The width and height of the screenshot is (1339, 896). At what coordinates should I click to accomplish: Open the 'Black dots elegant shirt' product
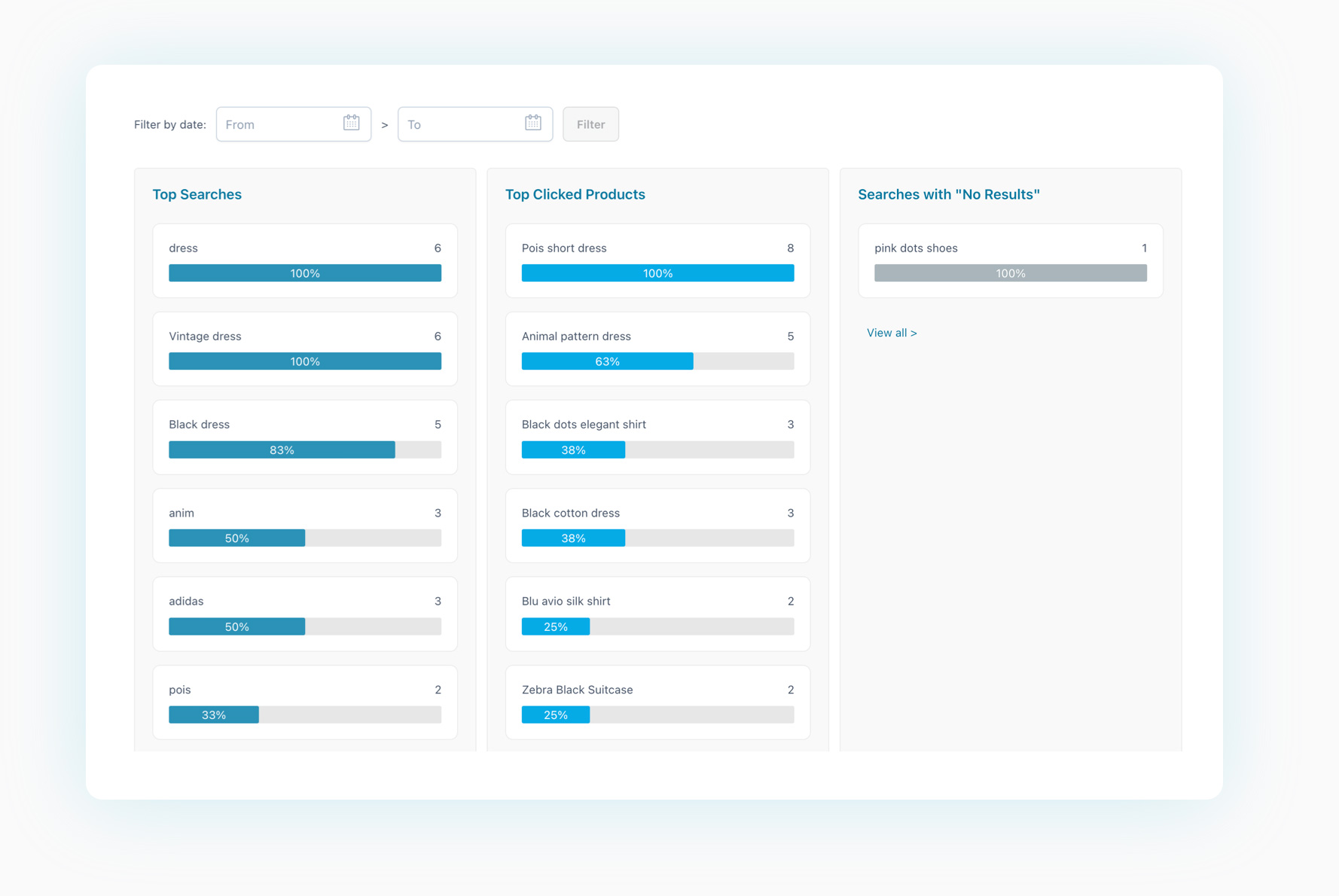pyautogui.click(x=657, y=437)
